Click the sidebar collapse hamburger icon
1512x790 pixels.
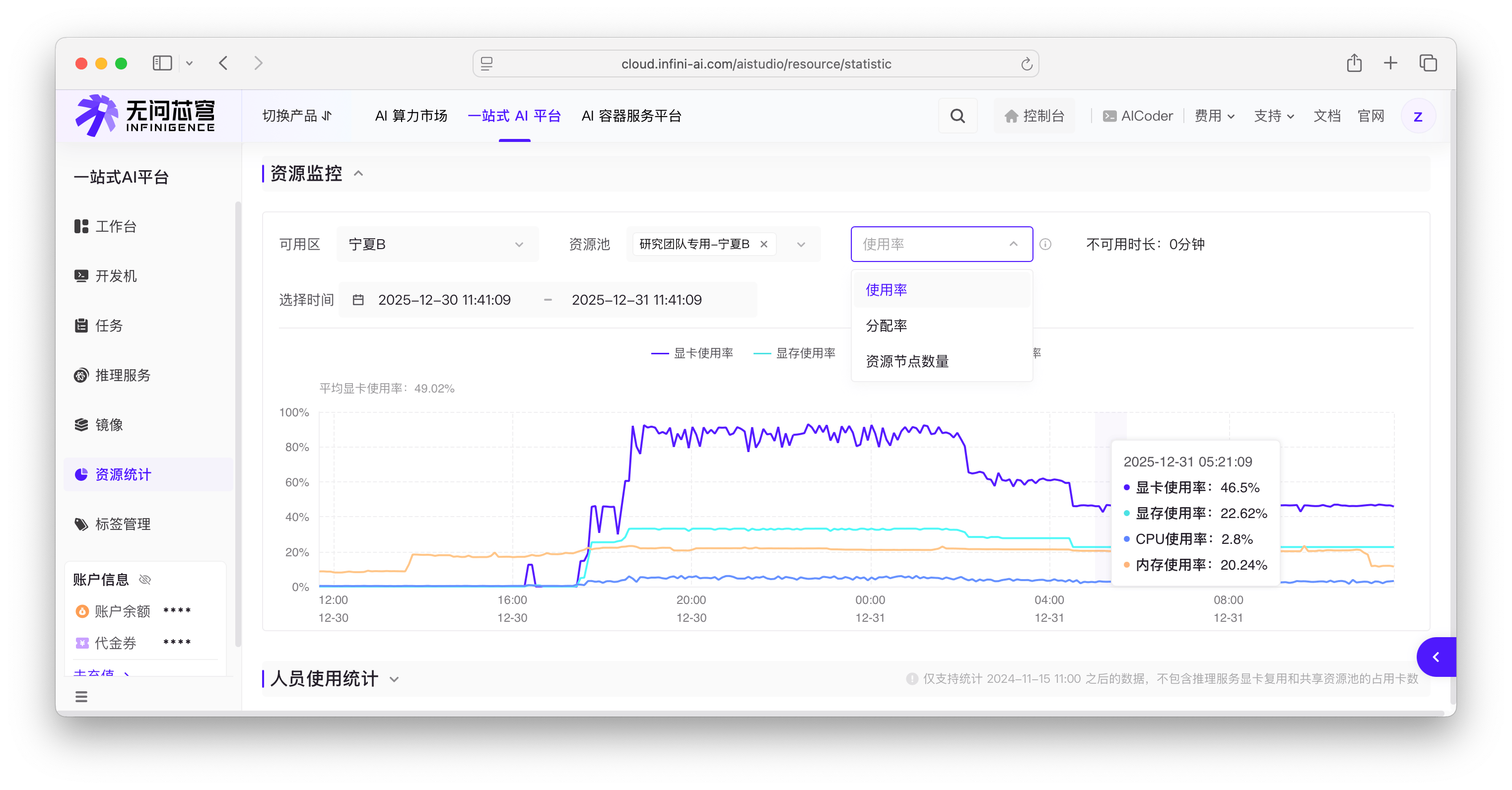click(81, 697)
